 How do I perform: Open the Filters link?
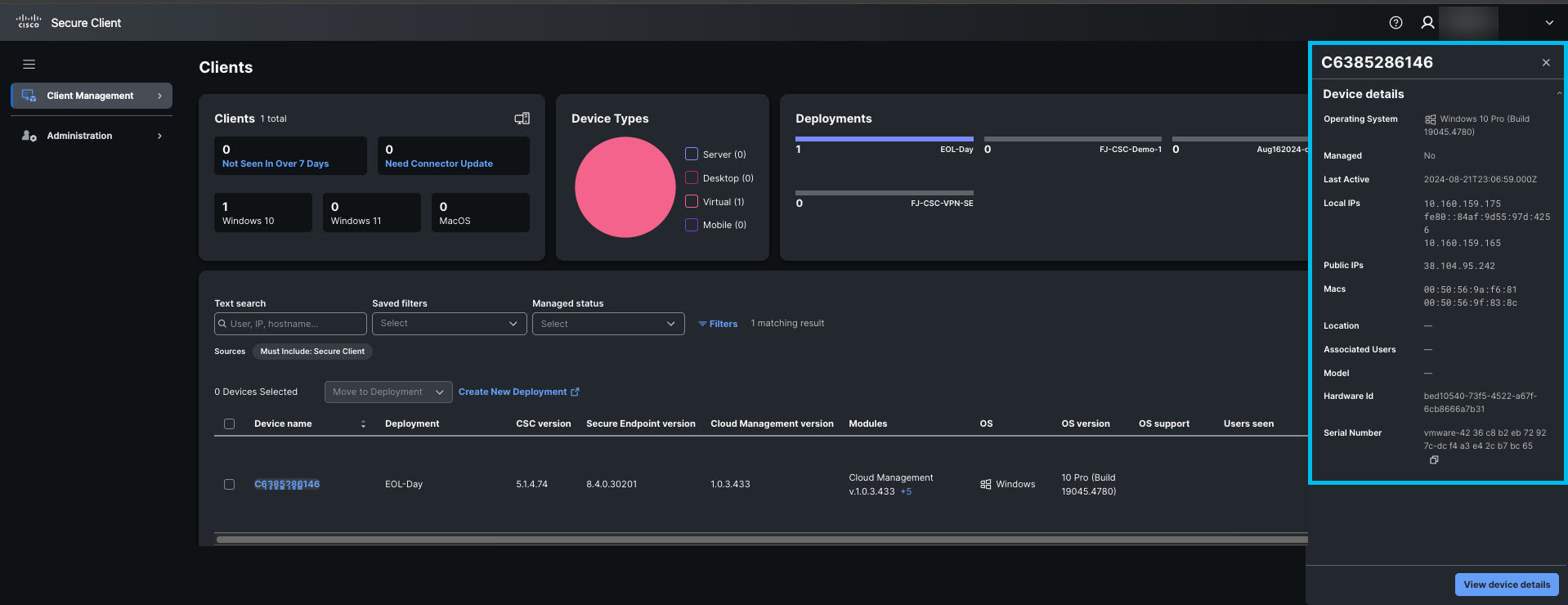(x=718, y=324)
